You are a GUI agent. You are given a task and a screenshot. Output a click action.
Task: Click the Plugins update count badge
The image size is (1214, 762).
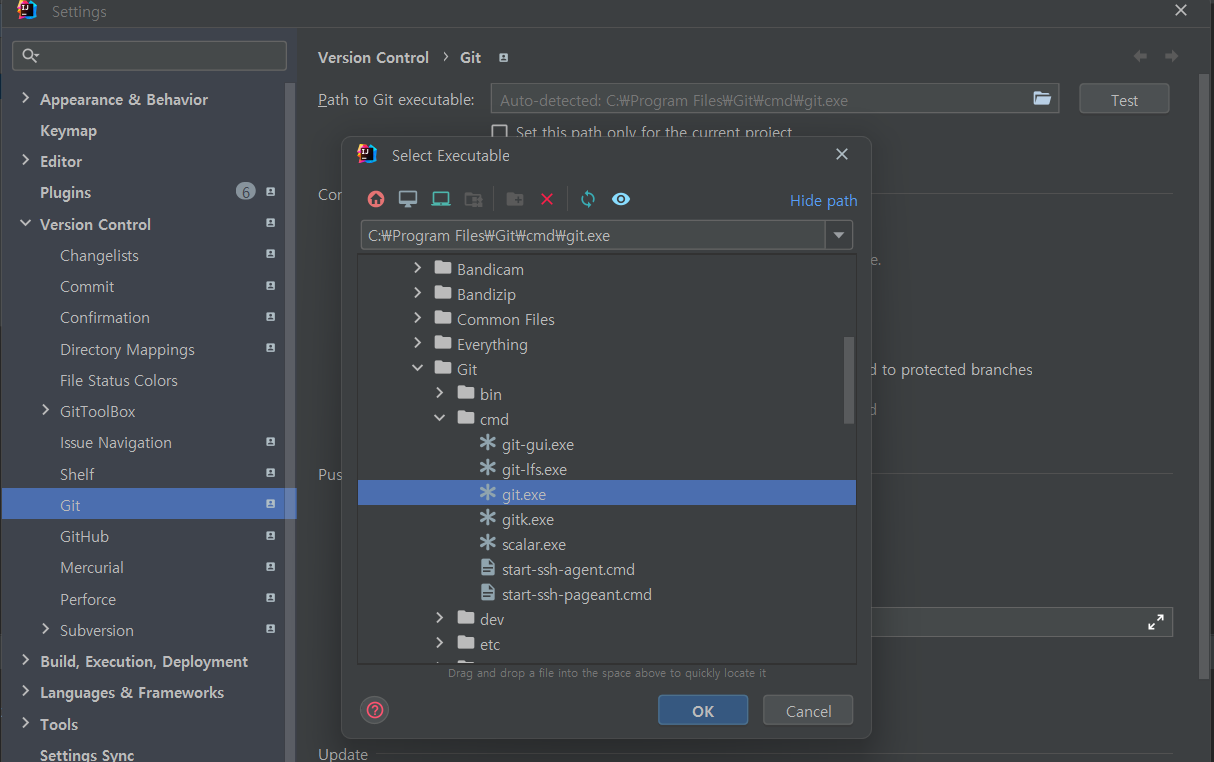(246, 192)
